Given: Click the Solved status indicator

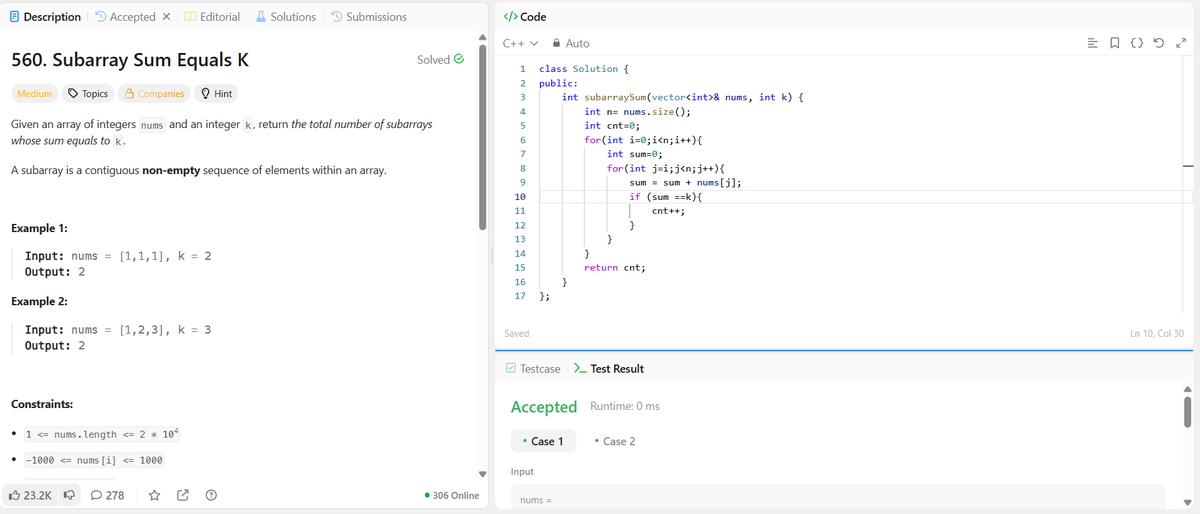Looking at the screenshot, I should tap(440, 59).
